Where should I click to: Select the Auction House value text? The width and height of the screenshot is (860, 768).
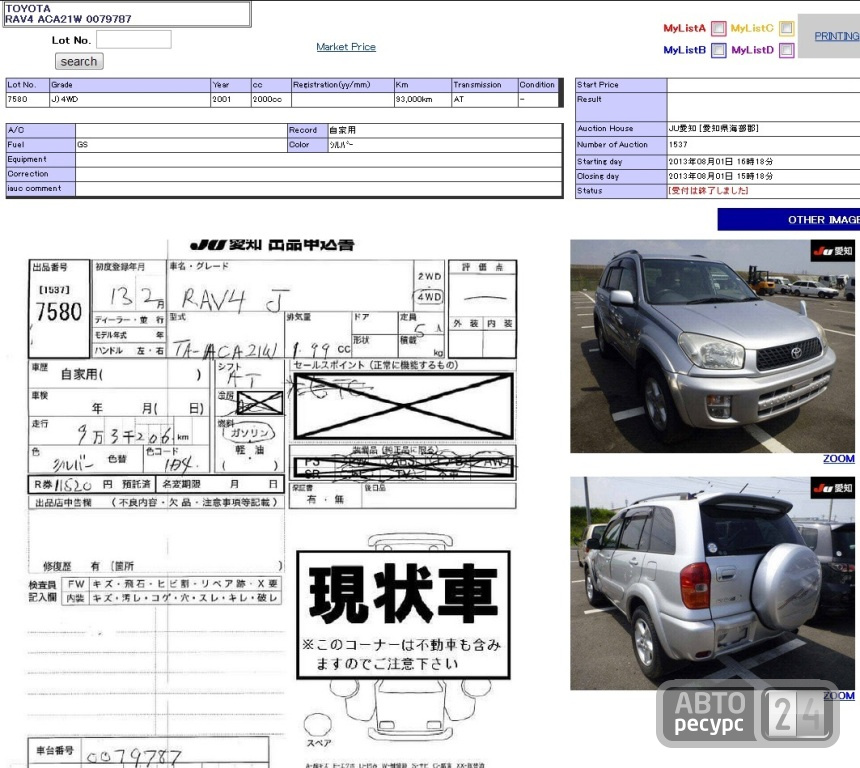pyautogui.click(x=714, y=128)
